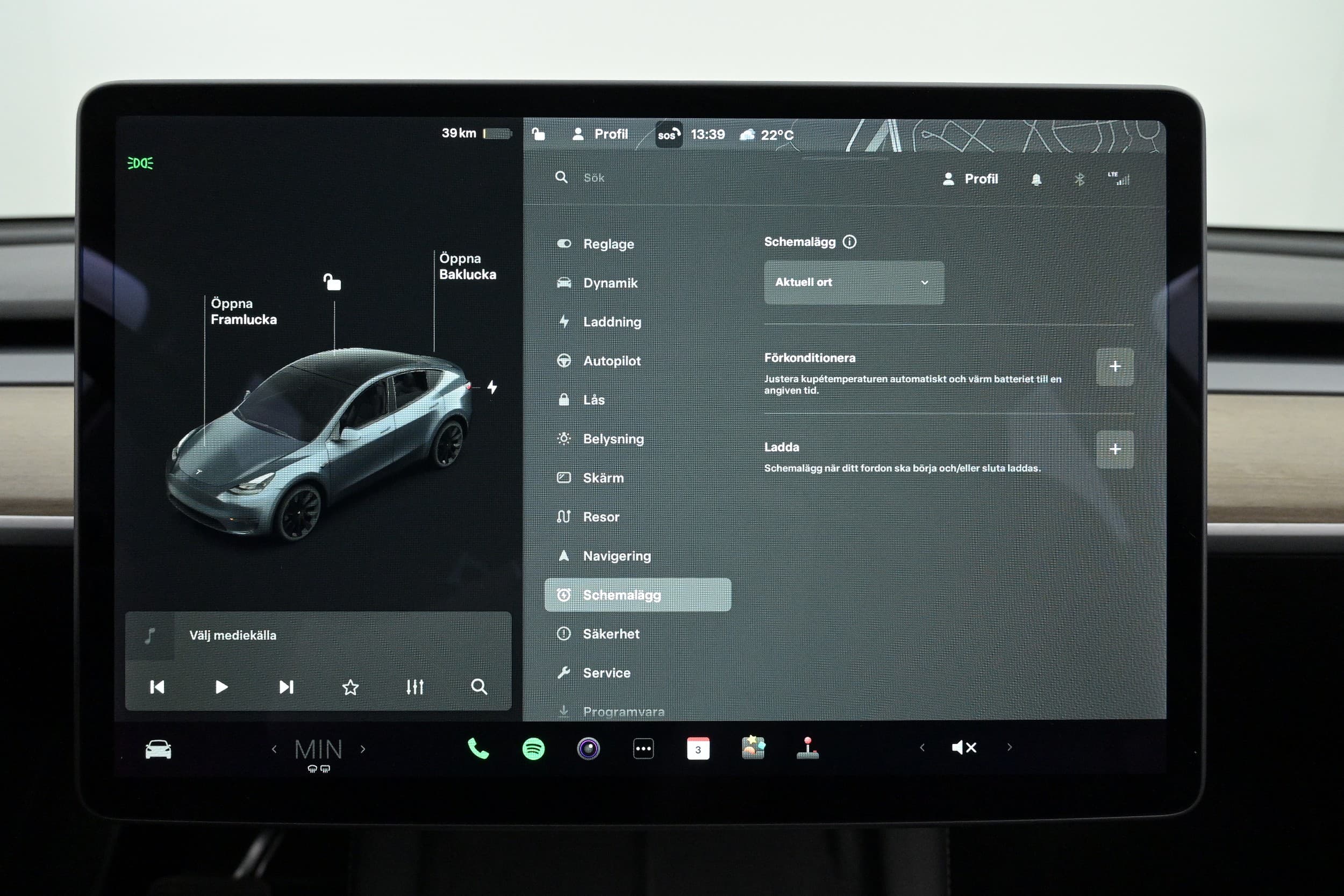The height and width of the screenshot is (896, 1344).
Task: Open Bluetooth settings icon
Action: (1079, 180)
